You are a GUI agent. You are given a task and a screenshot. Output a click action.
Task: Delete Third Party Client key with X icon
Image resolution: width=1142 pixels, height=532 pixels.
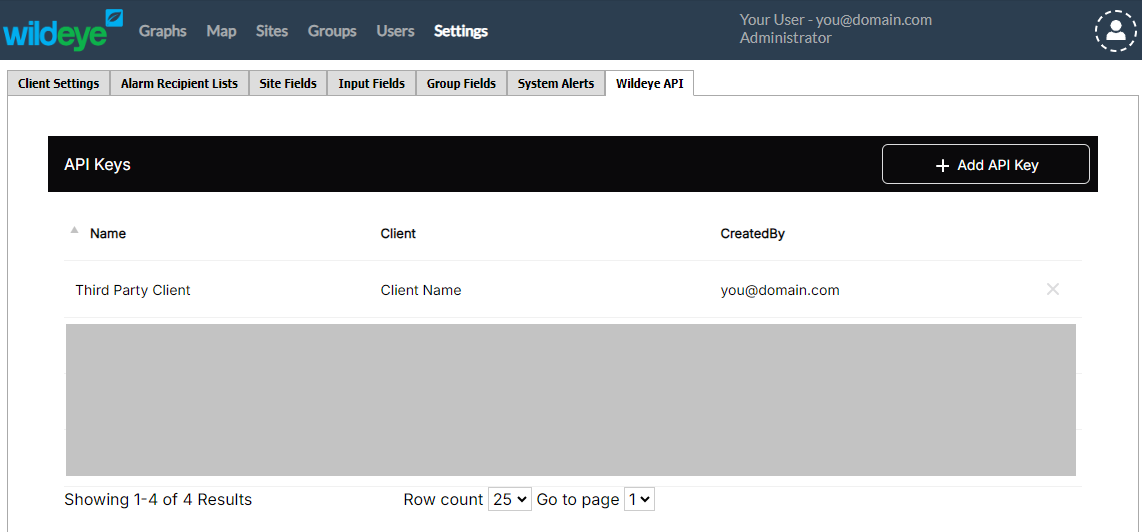(1052, 289)
